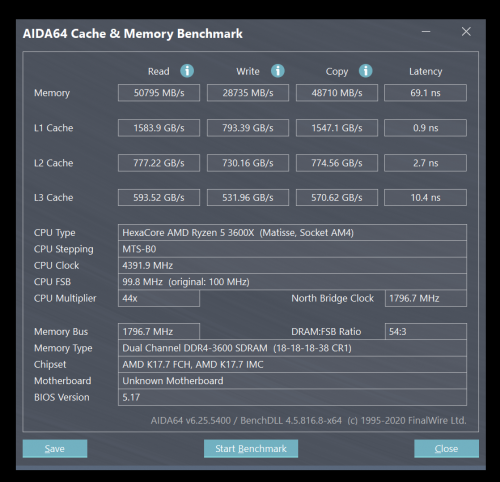Select the North Bridge Clock 1796.7 MHz field
Image resolution: width=500 pixels, height=482 pixels.
(426, 298)
